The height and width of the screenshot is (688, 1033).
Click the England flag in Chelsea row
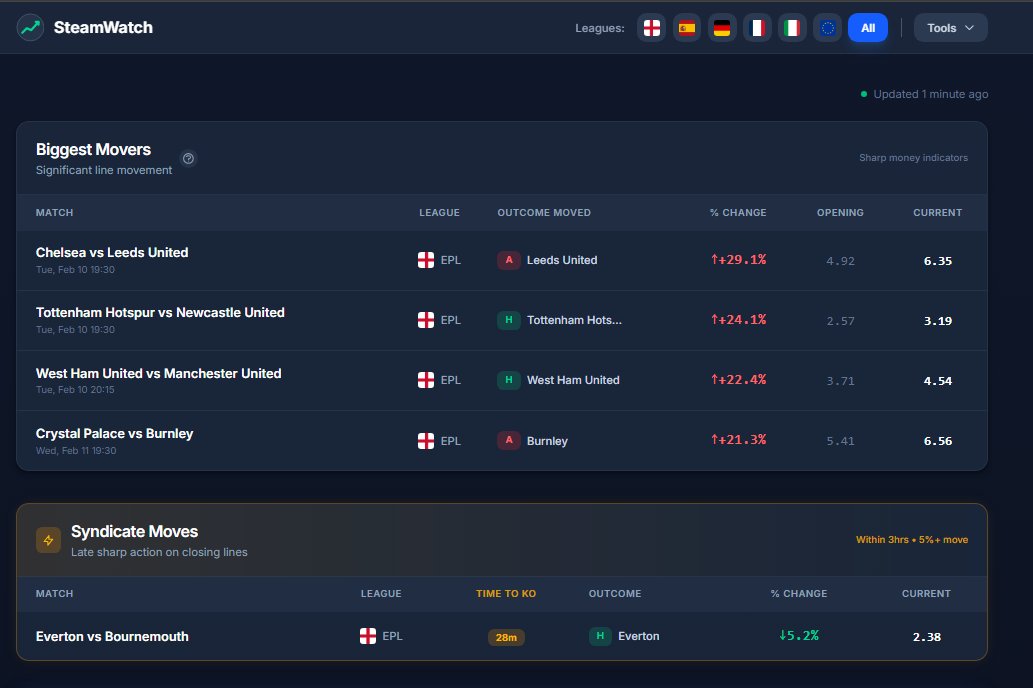click(426, 260)
